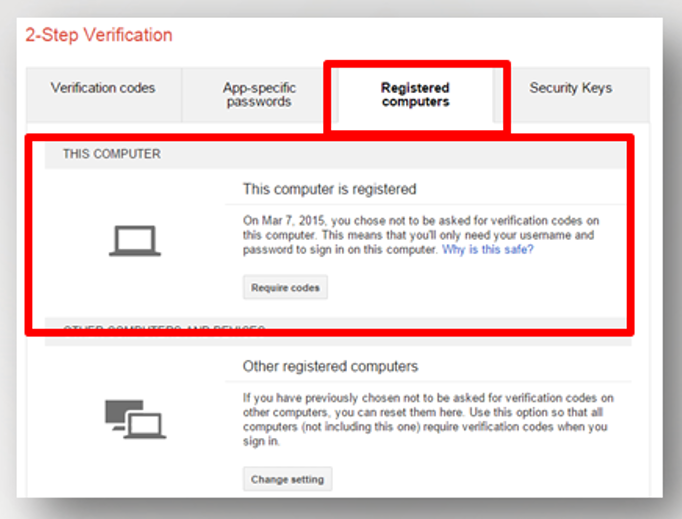This screenshot has width=682, height=519.
Task: Select the Registered computers tab
Action: tap(415, 95)
